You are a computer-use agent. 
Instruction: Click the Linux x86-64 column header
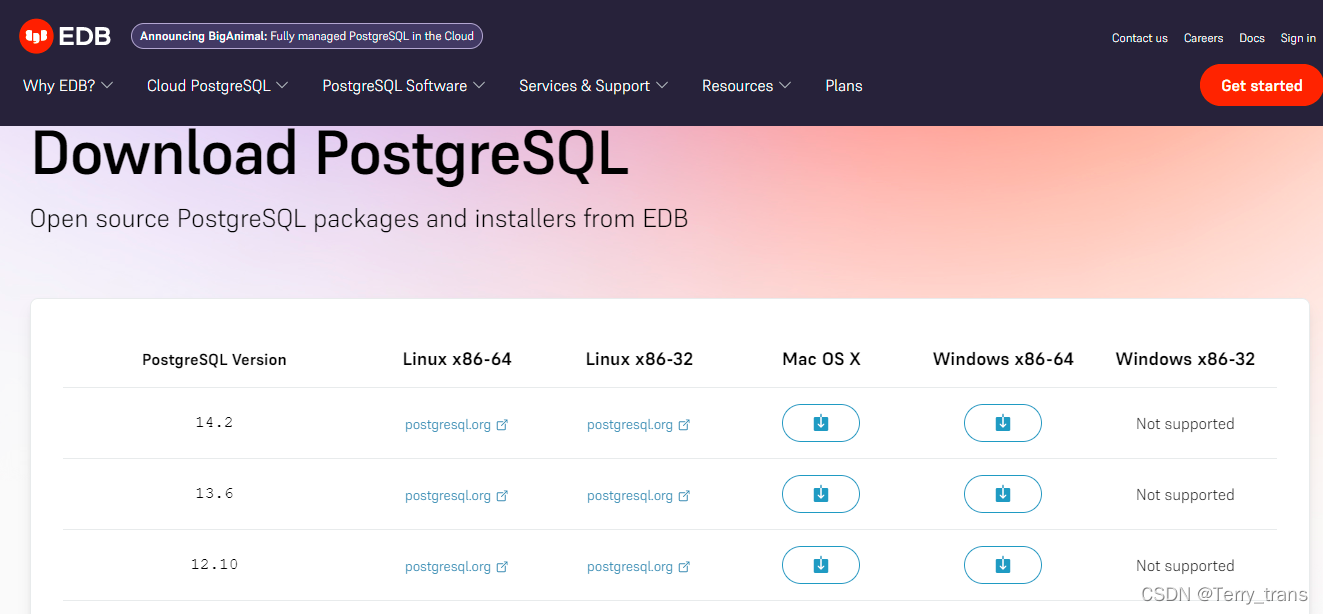click(x=457, y=359)
